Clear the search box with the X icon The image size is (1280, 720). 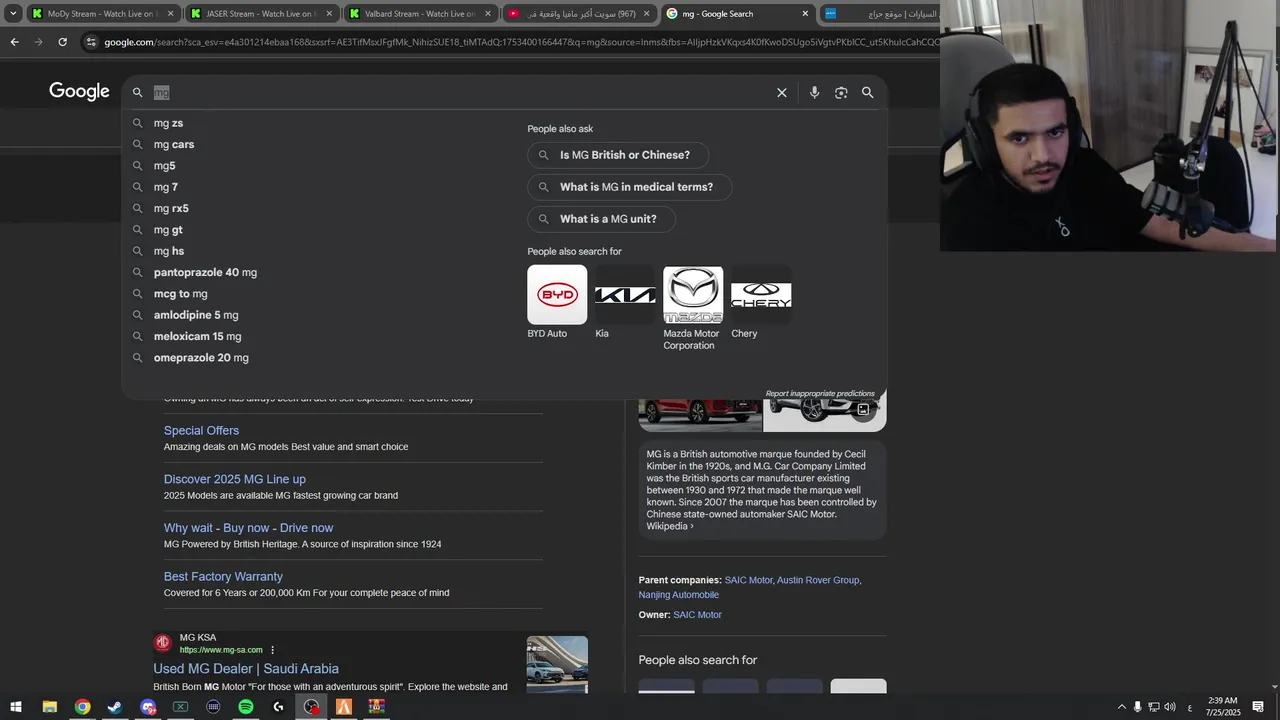782,92
